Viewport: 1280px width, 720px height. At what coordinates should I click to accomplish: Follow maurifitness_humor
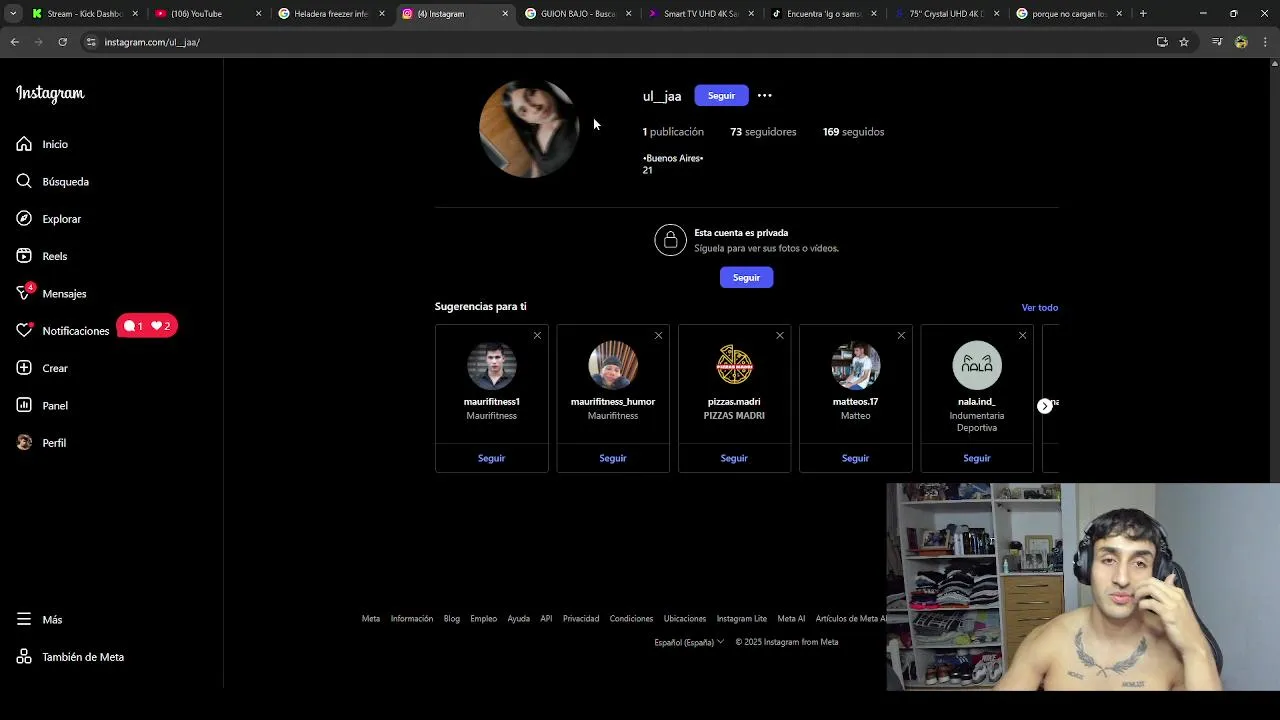pos(613,458)
